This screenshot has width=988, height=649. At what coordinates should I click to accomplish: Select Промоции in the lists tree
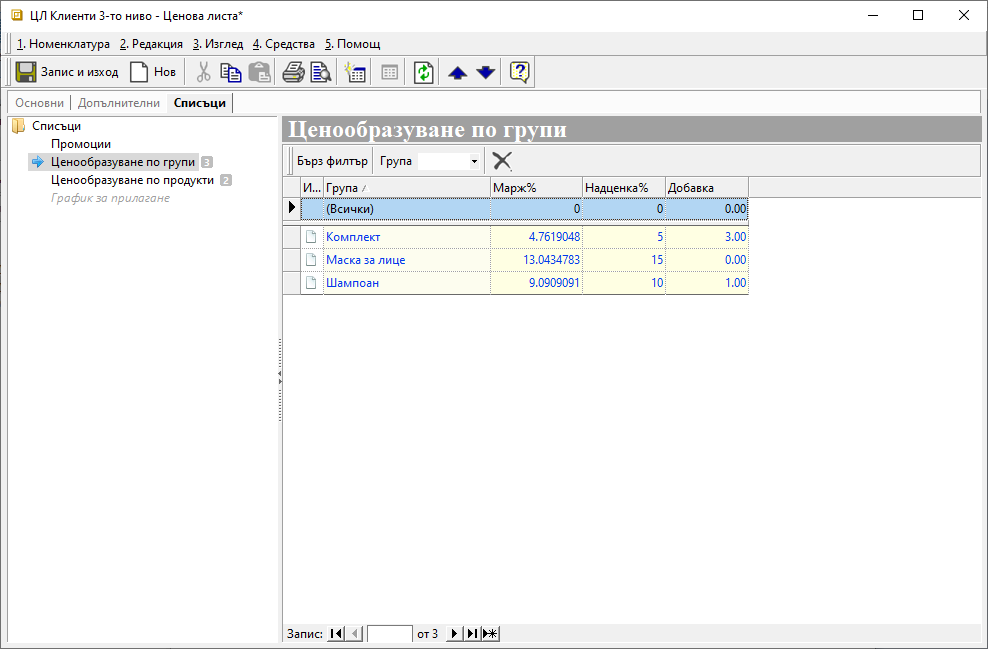[x=81, y=144]
